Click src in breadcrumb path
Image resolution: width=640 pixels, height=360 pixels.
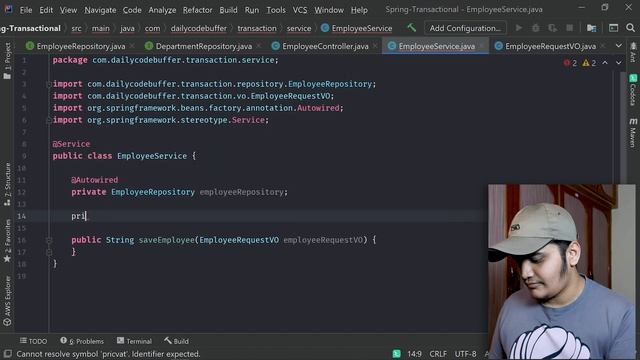(76, 28)
